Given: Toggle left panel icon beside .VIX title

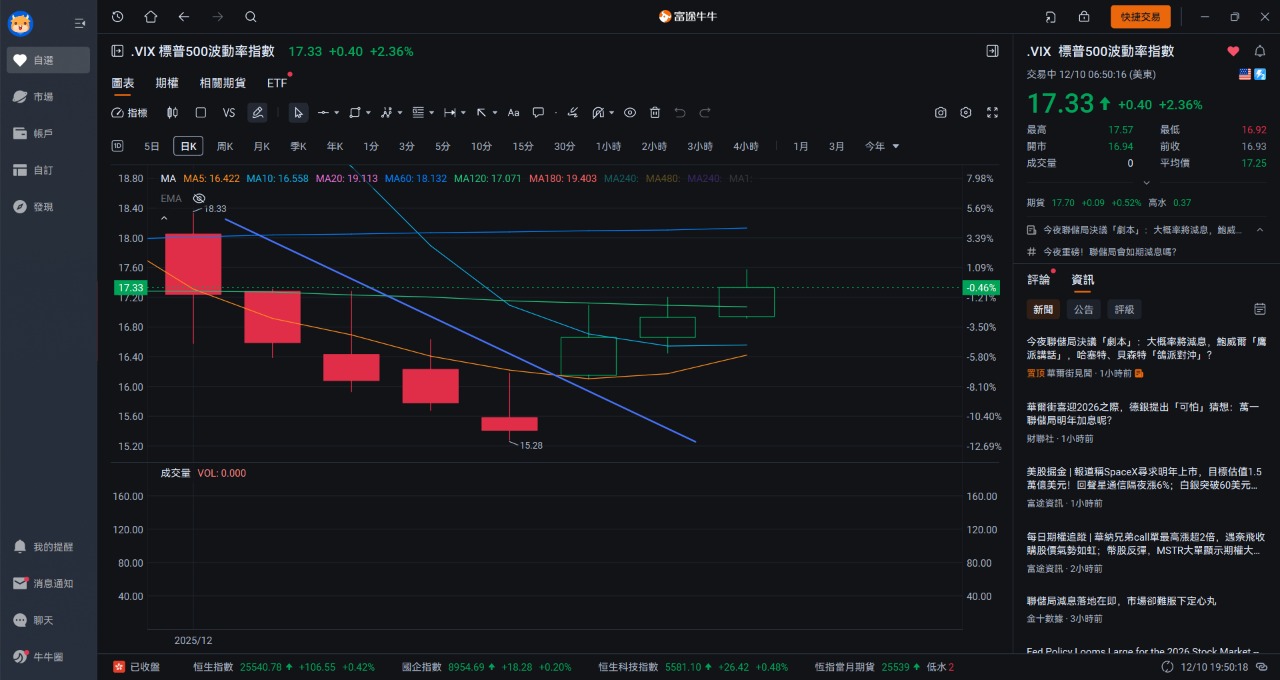Looking at the screenshot, I should click(x=117, y=51).
